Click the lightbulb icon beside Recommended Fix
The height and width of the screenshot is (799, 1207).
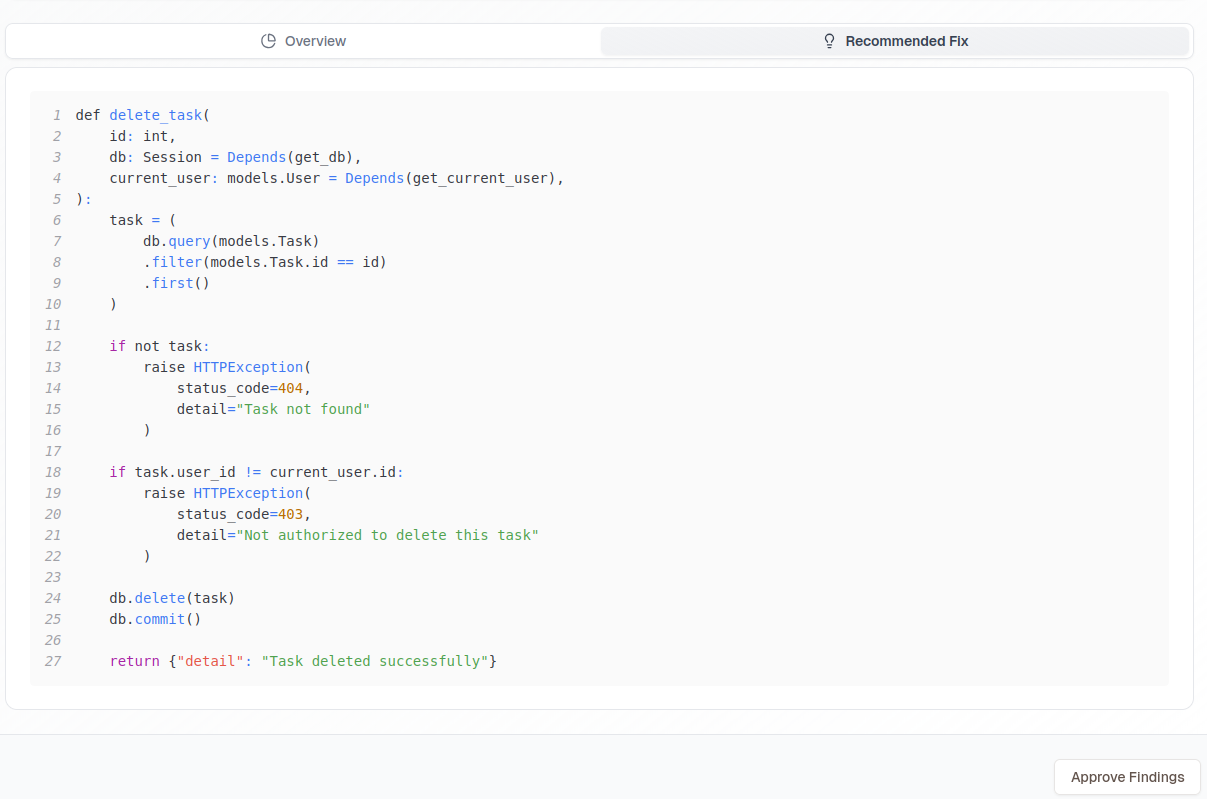[829, 41]
